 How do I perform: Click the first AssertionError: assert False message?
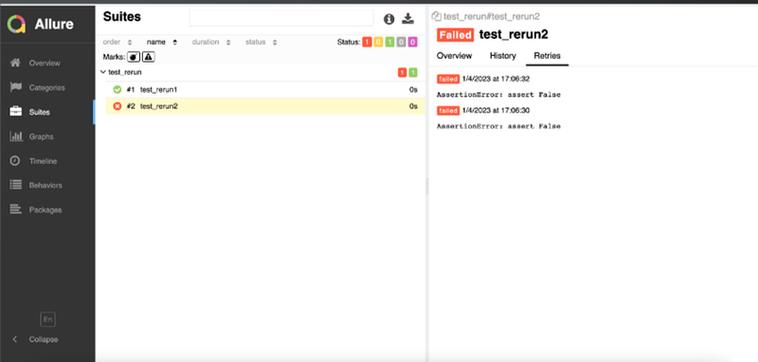tap(498, 95)
